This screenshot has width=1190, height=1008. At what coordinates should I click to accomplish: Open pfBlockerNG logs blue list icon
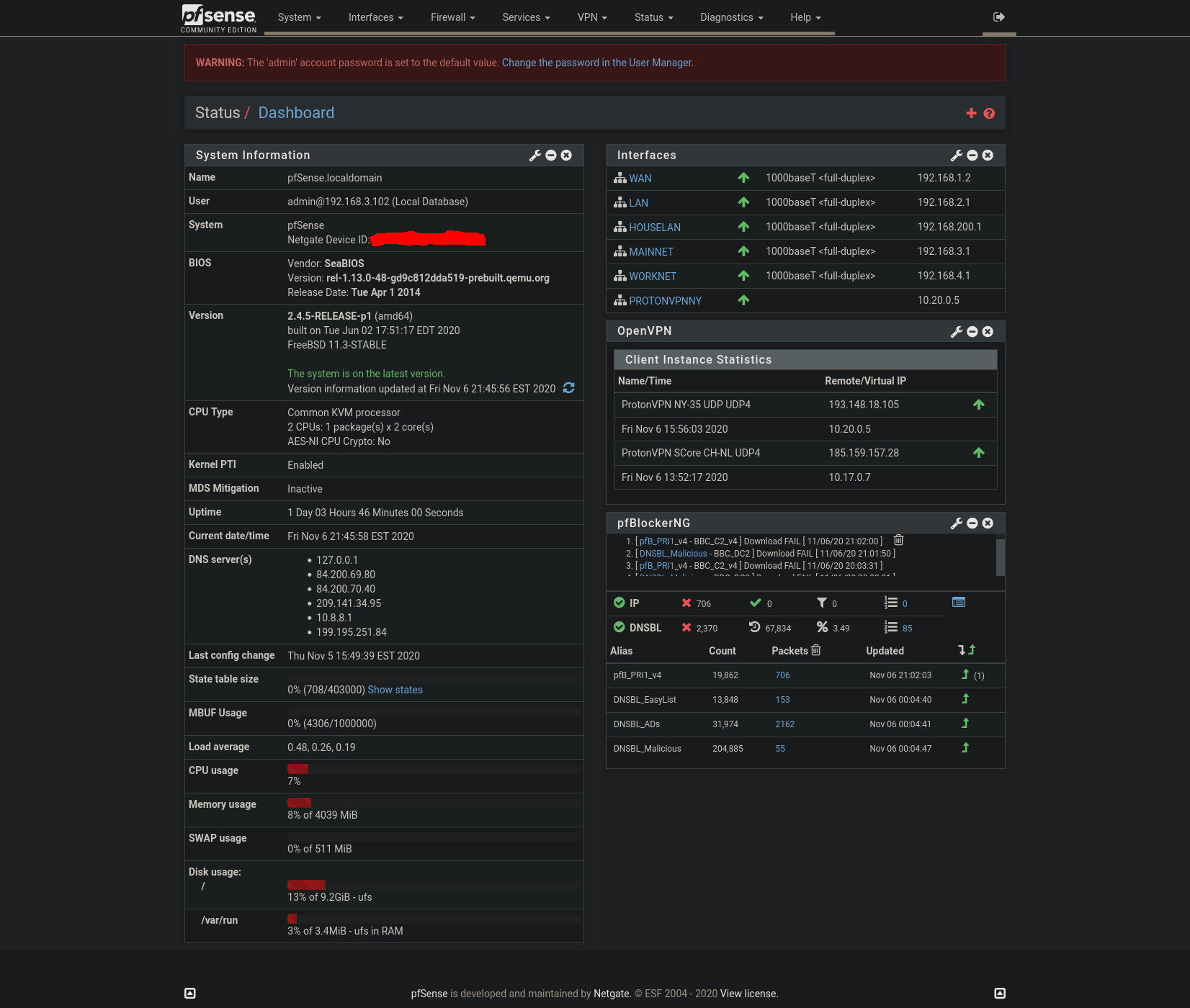(959, 603)
